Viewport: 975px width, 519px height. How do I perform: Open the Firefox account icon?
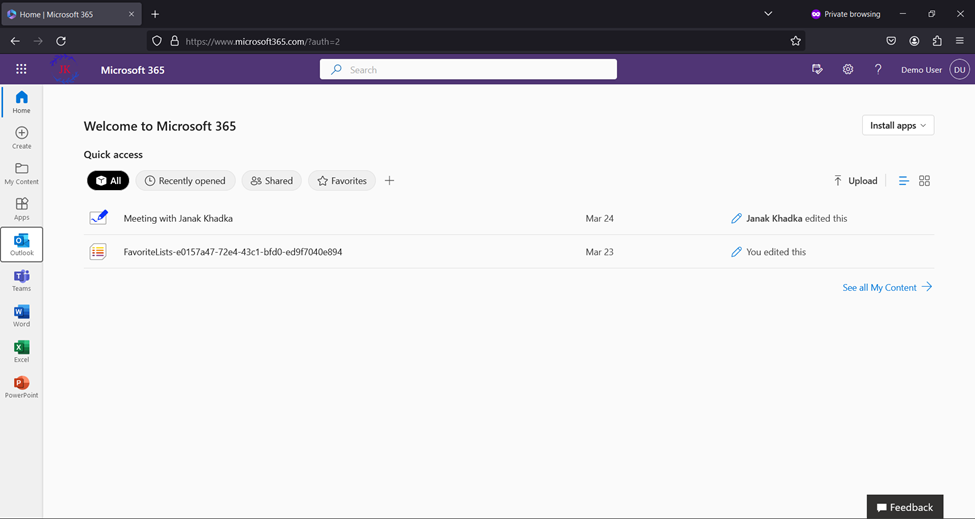pyautogui.click(x=914, y=41)
